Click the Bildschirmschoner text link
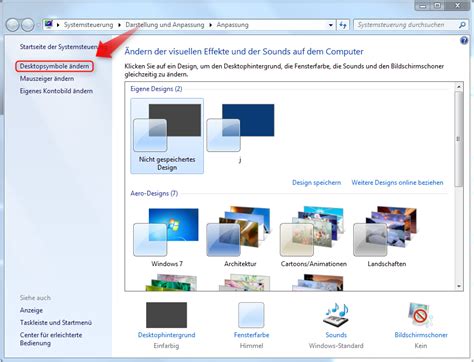Image resolution: width=474 pixels, height=362 pixels. pos(421,335)
